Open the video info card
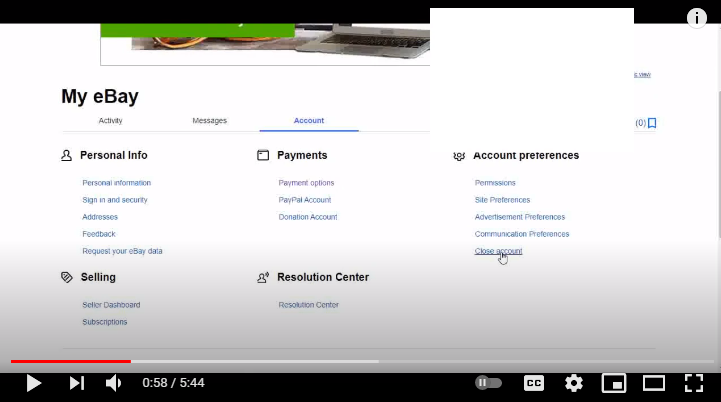 pyautogui.click(x=697, y=18)
